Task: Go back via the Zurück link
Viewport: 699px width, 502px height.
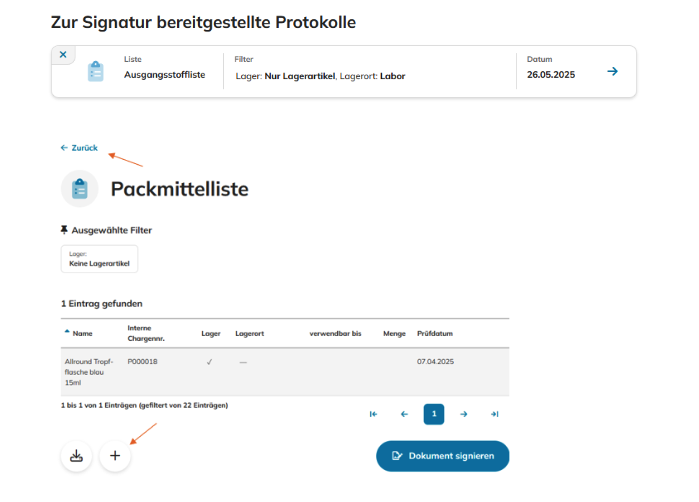Action: click(79, 148)
